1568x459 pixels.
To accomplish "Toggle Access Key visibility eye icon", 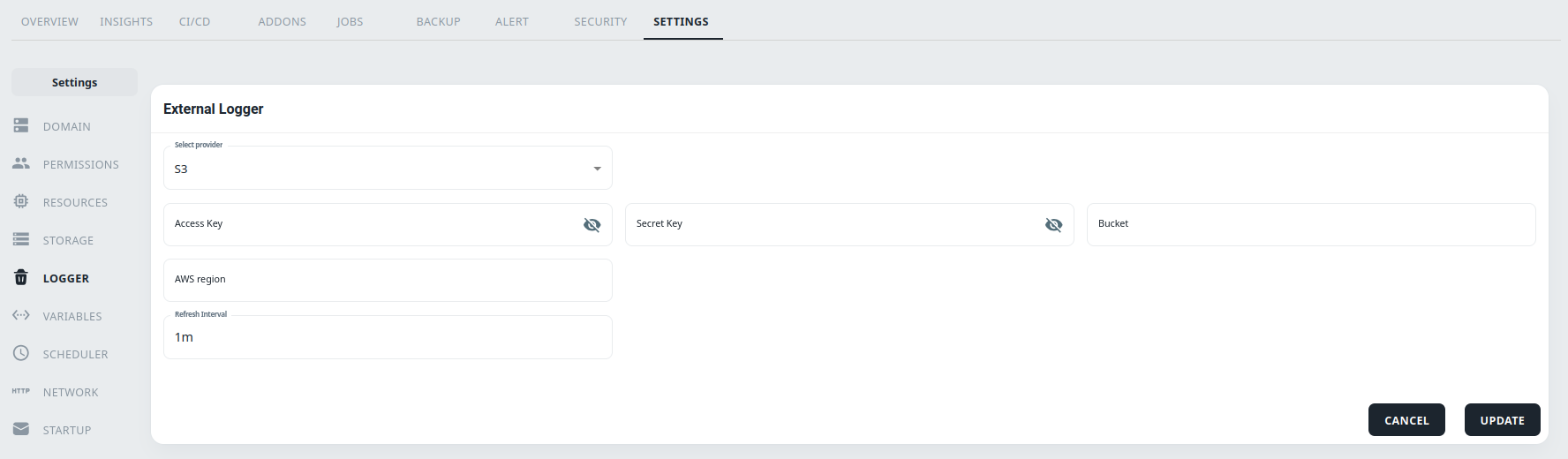I will click(592, 225).
